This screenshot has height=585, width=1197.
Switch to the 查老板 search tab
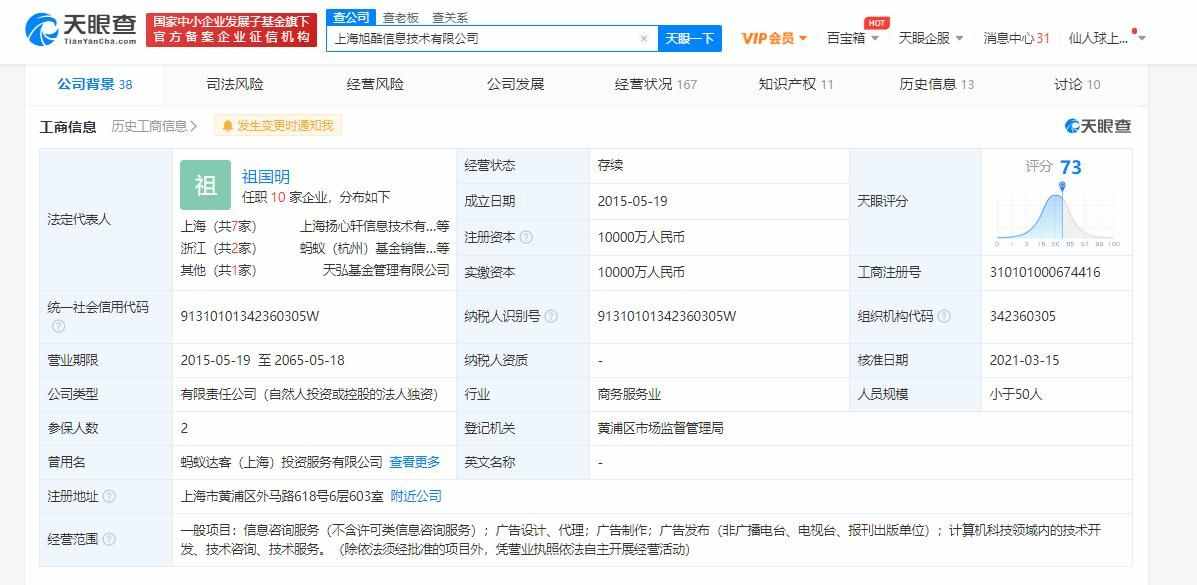pyautogui.click(x=401, y=18)
